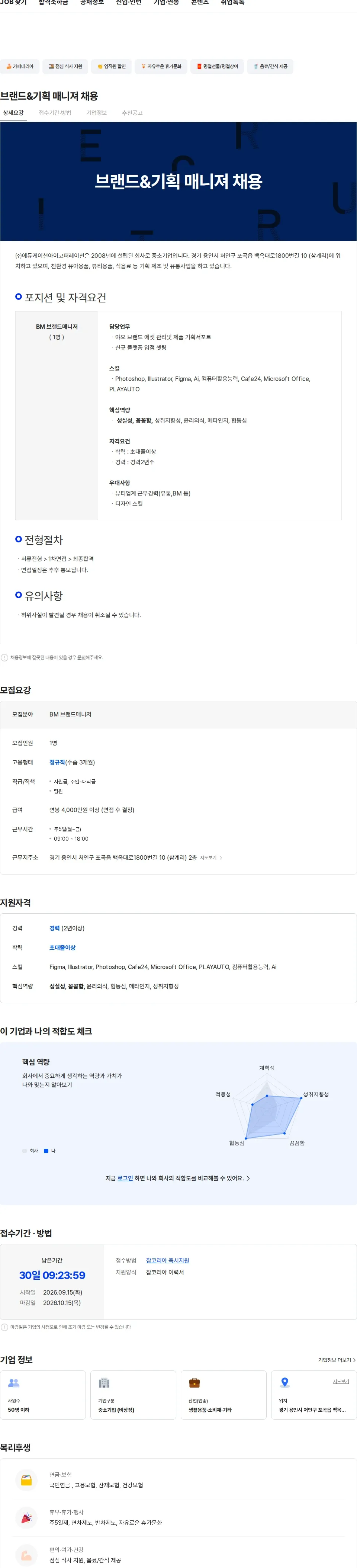Open 기업·연봉 in the top menu
This screenshot has height=1568, width=357.
point(166,3)
